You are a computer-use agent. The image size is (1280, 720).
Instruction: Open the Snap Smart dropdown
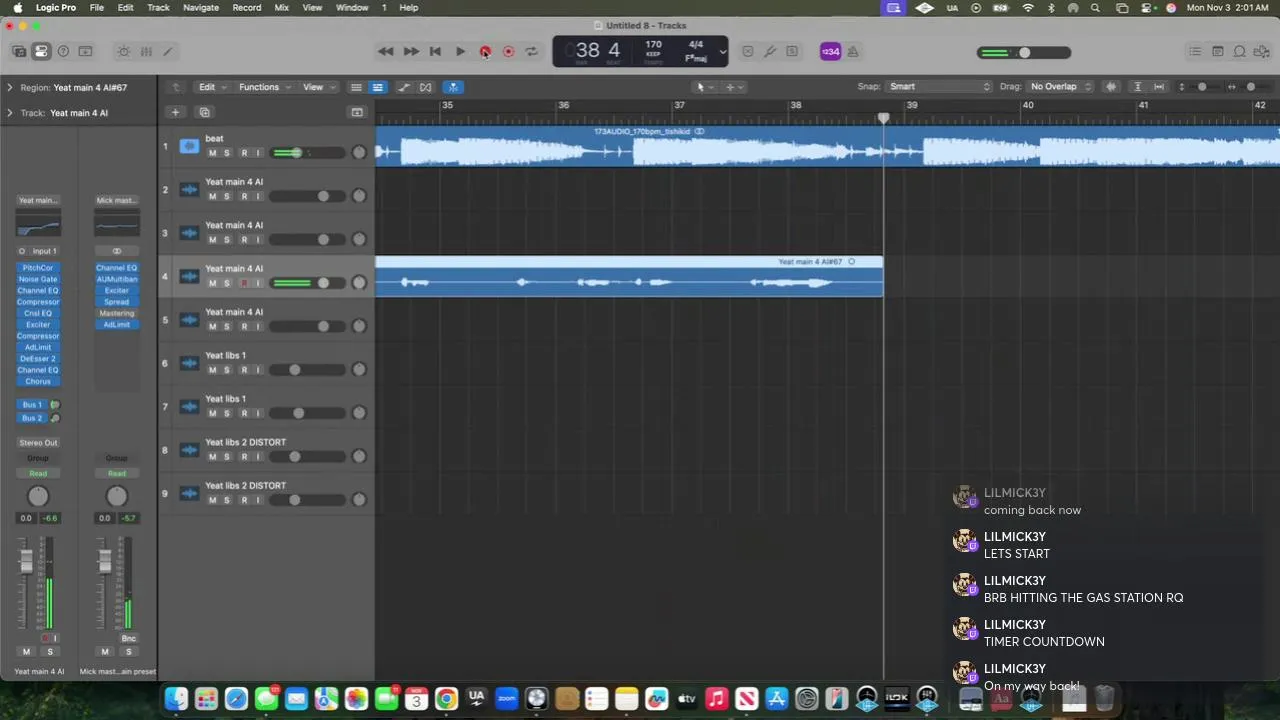coord(938,87)
